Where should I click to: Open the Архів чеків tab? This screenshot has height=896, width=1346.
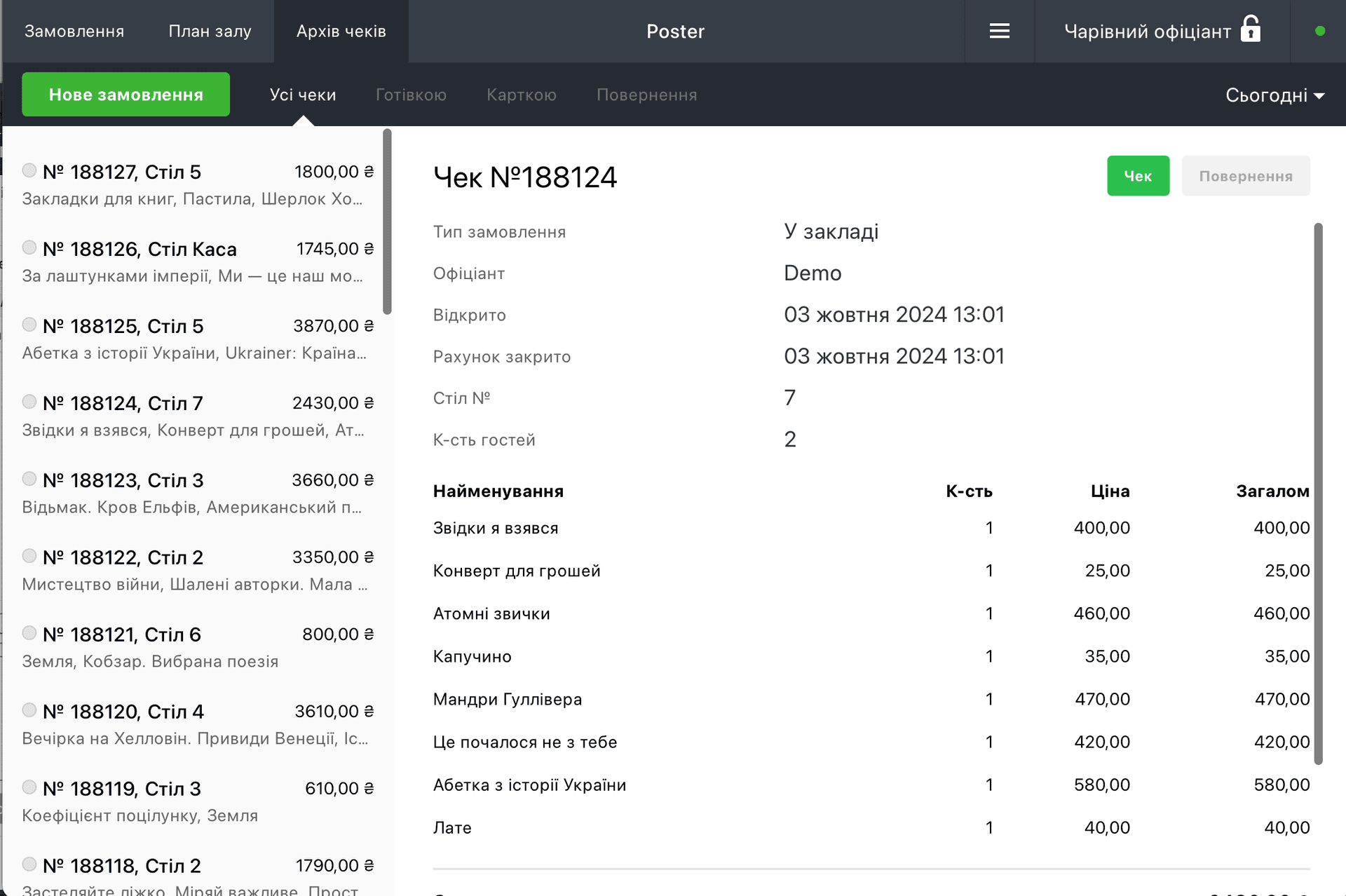[341, 32]
